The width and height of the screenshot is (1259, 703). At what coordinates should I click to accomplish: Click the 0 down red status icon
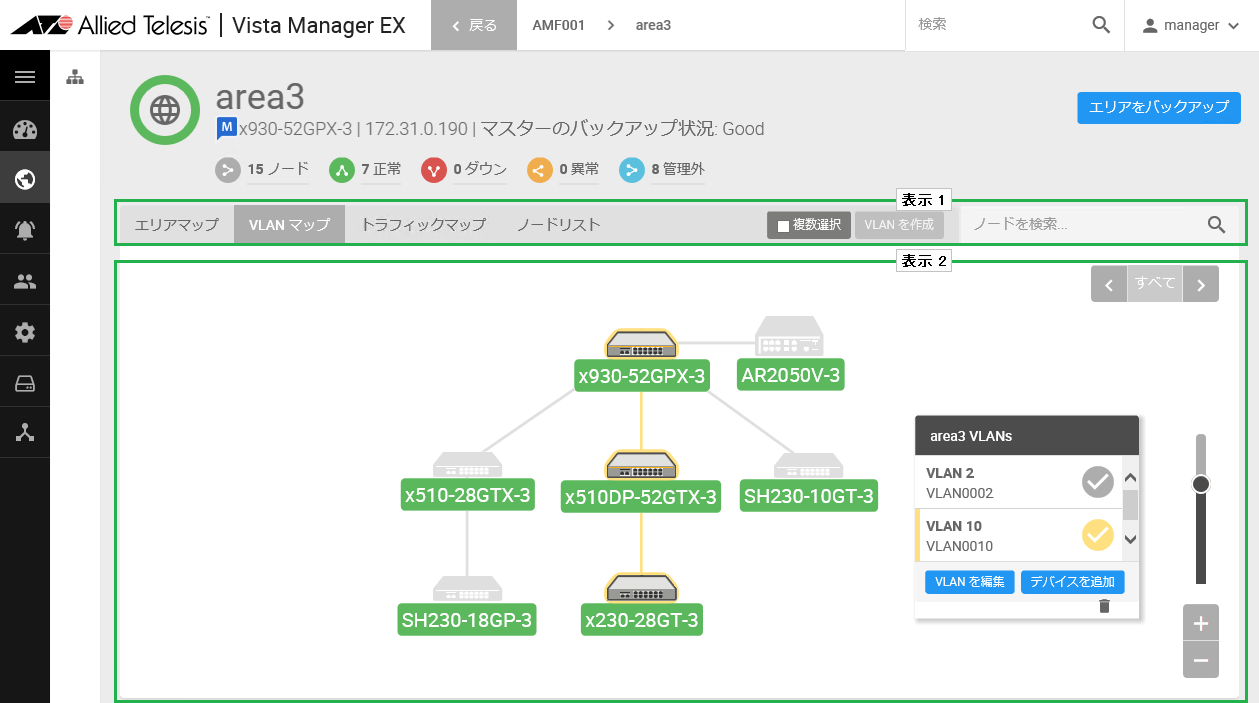click(x=434, y=170)
